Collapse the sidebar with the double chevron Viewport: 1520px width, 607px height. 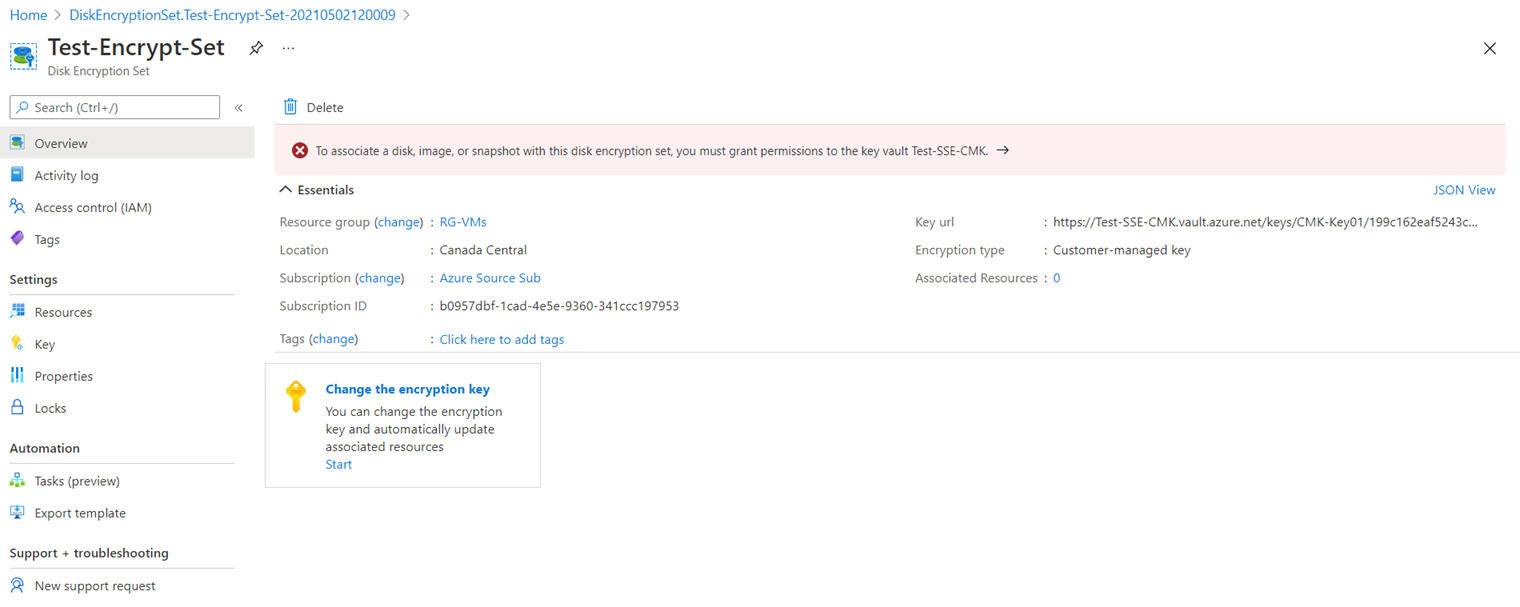[238, 108]
